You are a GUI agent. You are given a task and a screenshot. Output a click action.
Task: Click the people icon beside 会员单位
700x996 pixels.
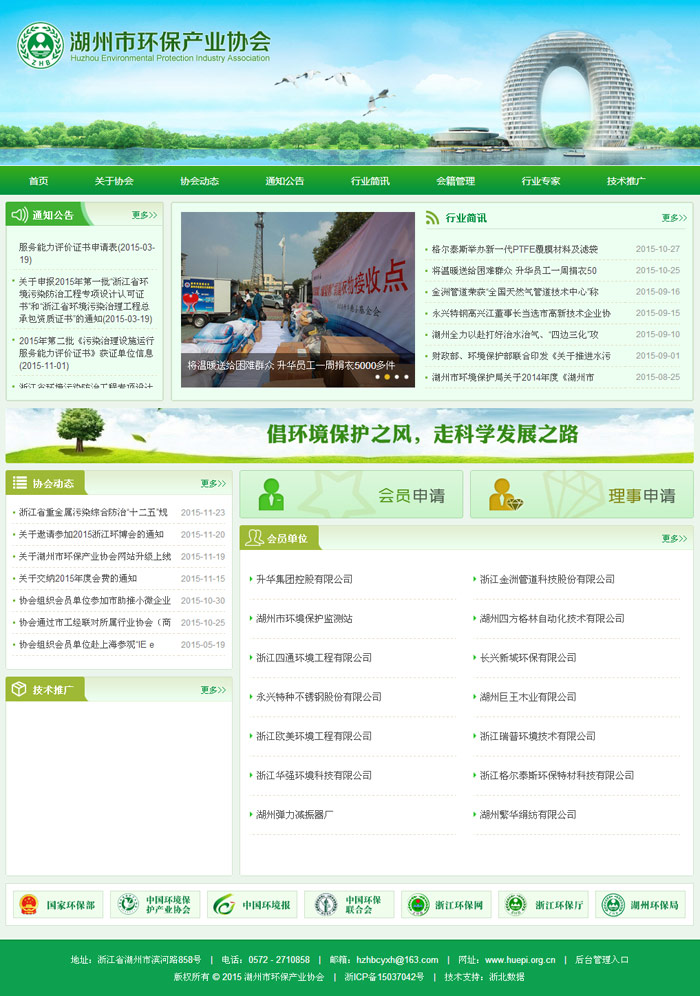coord(254,538)
